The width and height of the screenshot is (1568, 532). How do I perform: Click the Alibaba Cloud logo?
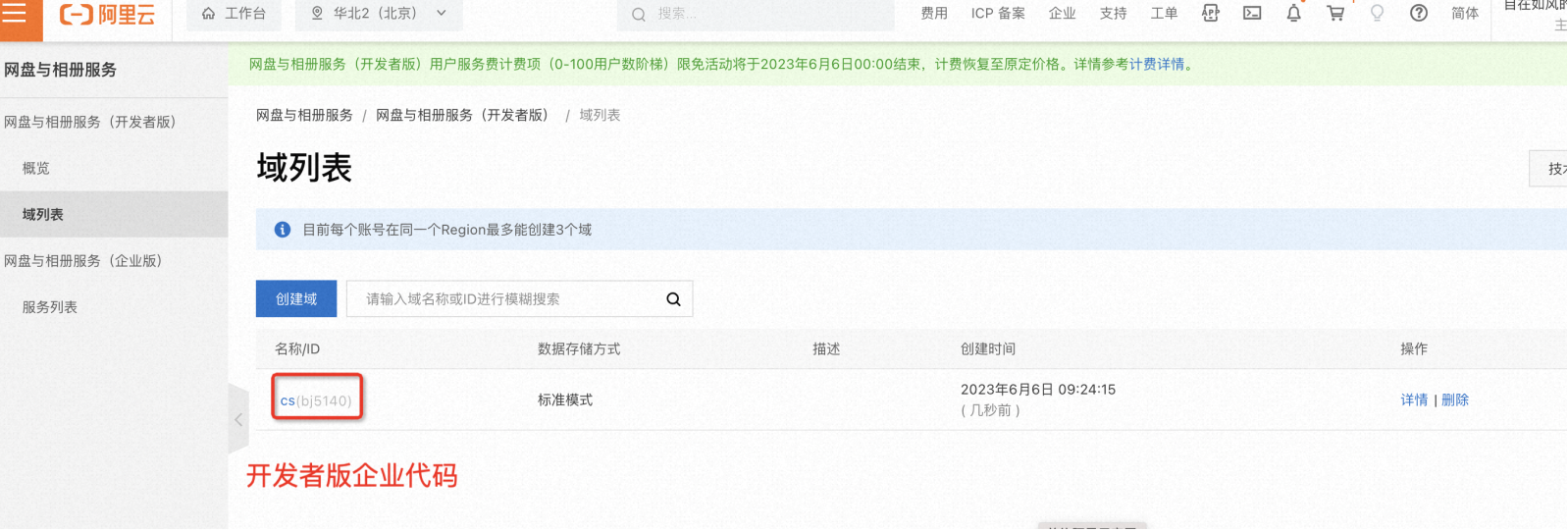click(x=107, y=14)
